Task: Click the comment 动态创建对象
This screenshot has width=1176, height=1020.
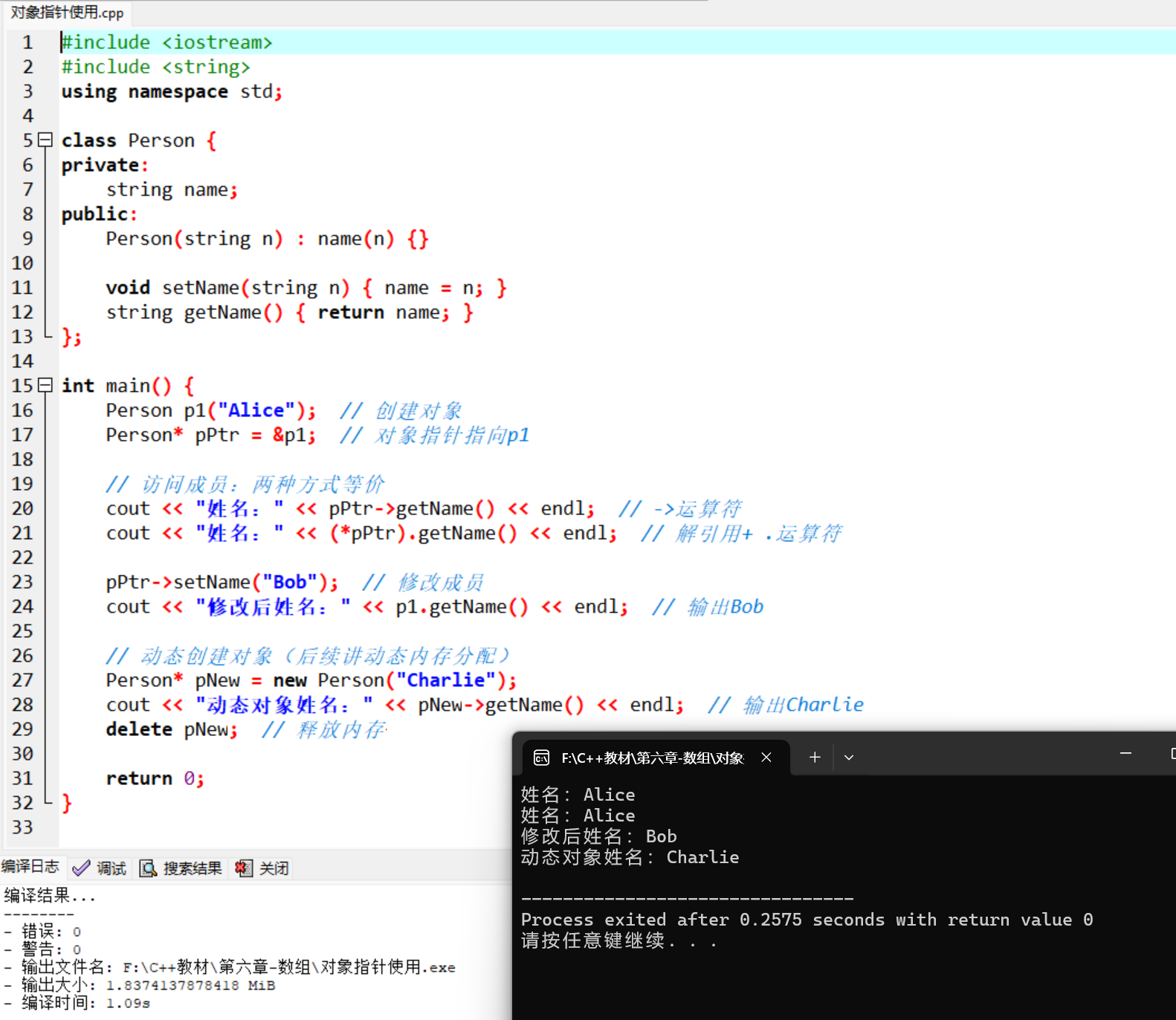Action: tap(308, 656)
